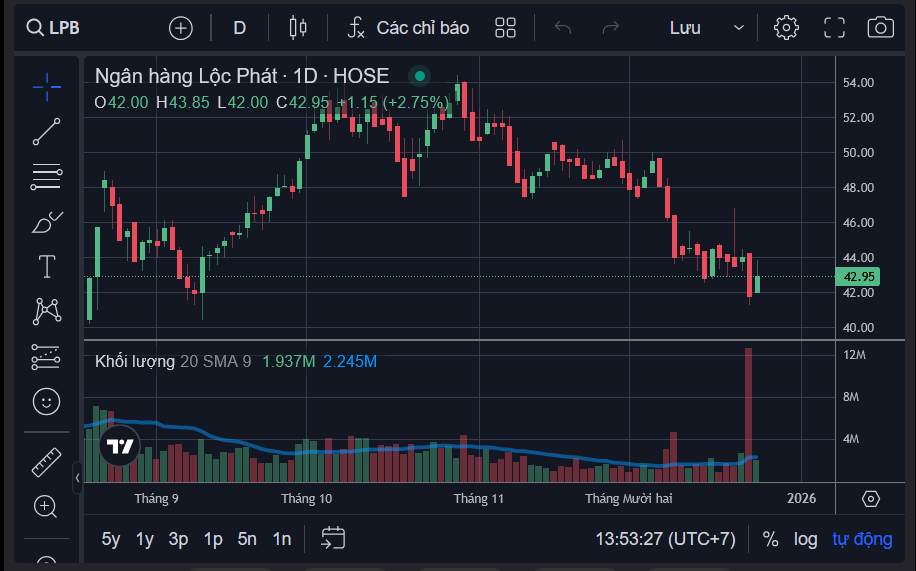Open the chart patterns tool
This screenshot has height=571, width=916.
[46, 311]
